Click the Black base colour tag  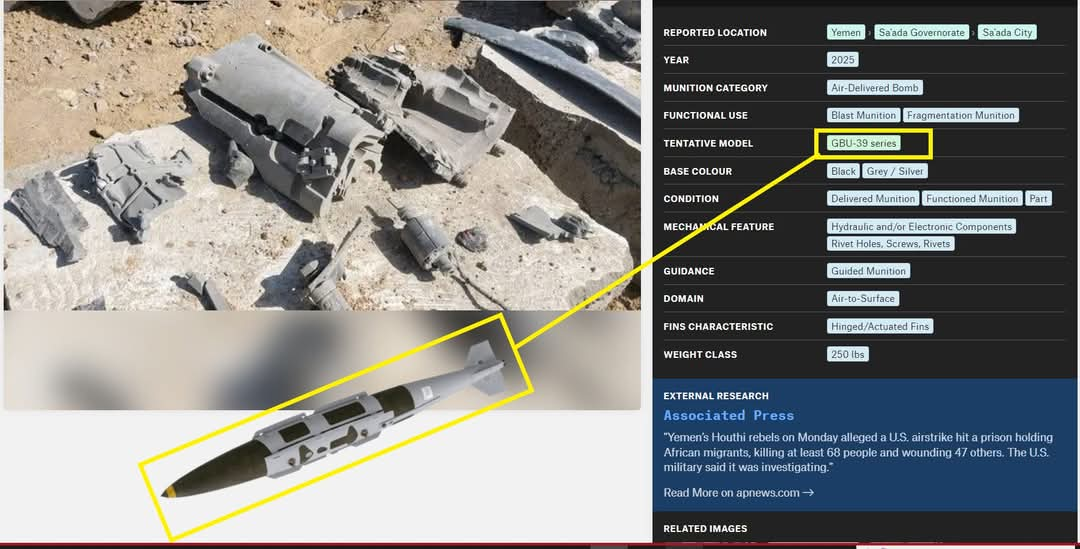843,171
